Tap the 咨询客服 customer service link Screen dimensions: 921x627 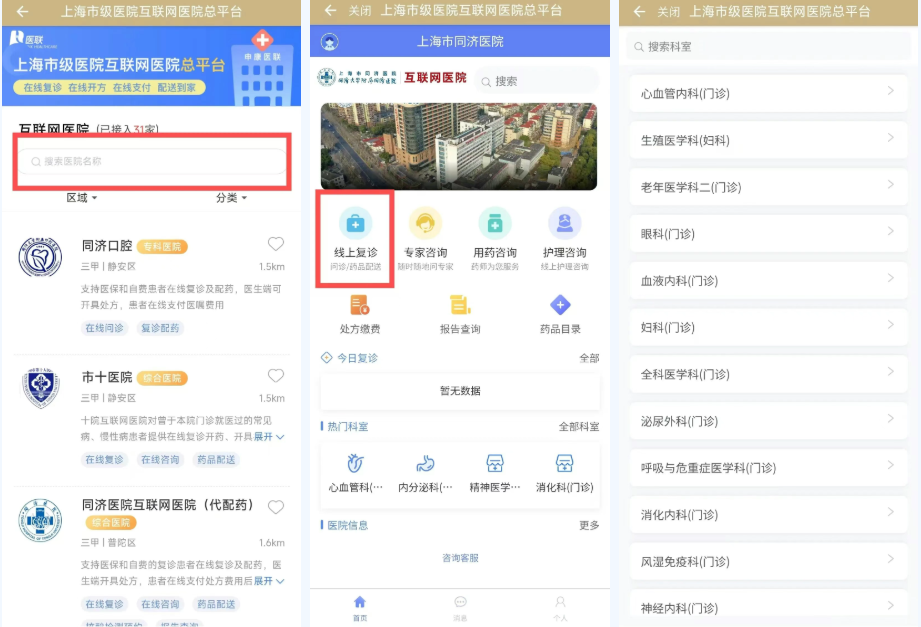pos(460,558)
